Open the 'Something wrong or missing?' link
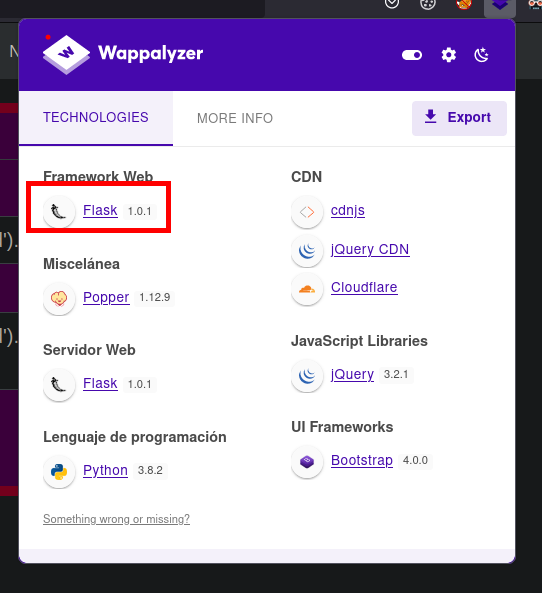 [116, 519]
